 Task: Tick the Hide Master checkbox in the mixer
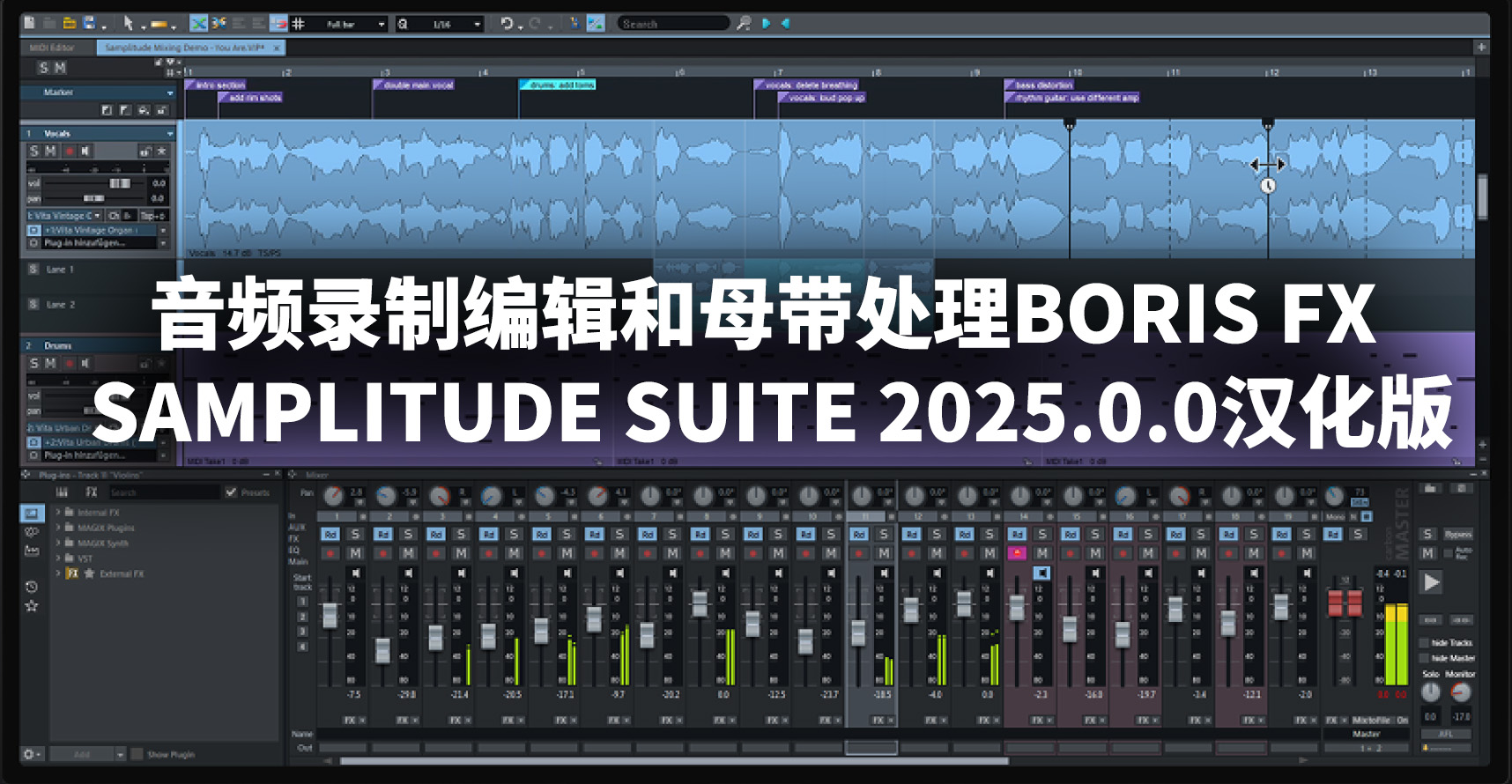click(x=1424, y=658)
